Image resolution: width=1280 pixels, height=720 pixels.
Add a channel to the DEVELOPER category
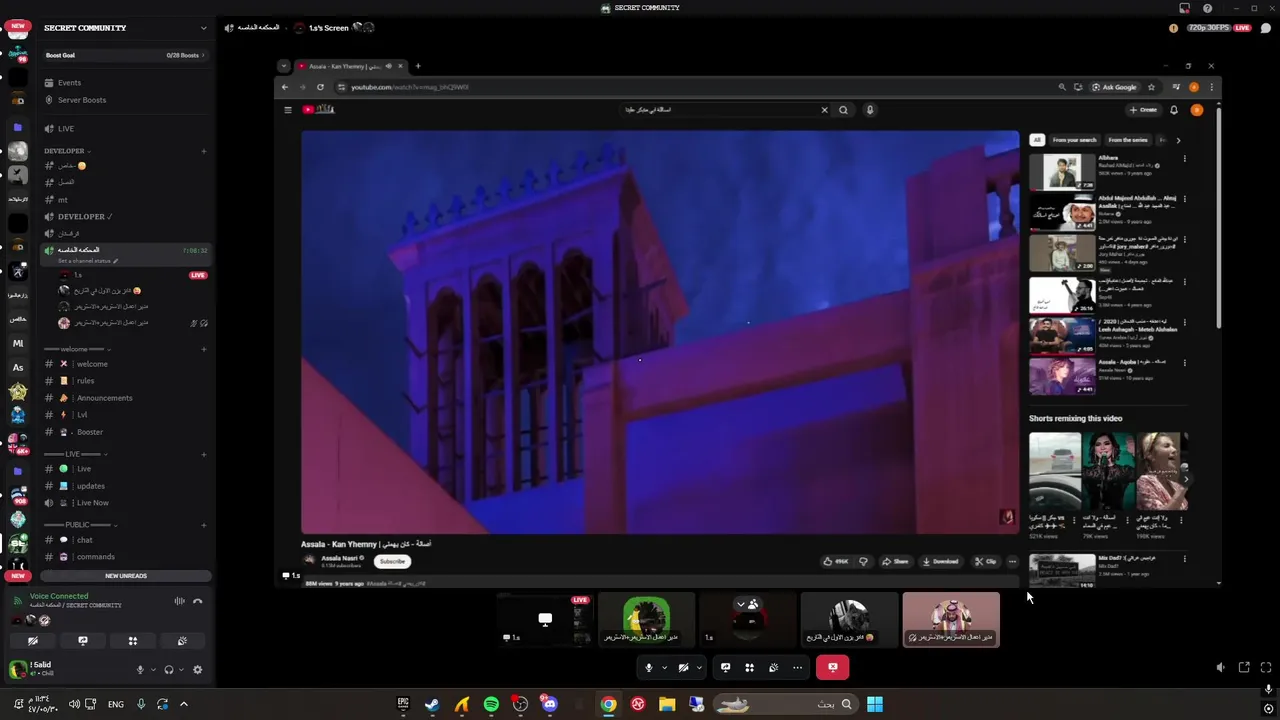pyautogui.click(x=204, y=151)
